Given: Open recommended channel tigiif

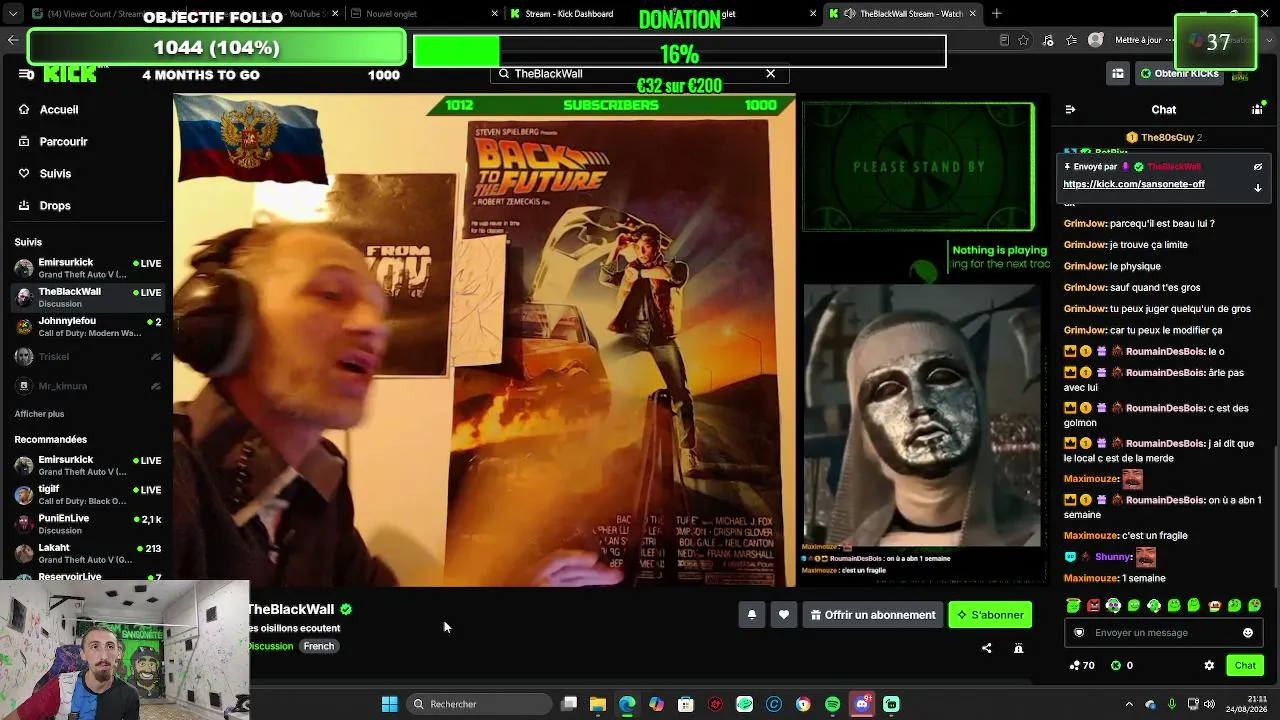Looking at the screenshot, I should coord(88,495).
